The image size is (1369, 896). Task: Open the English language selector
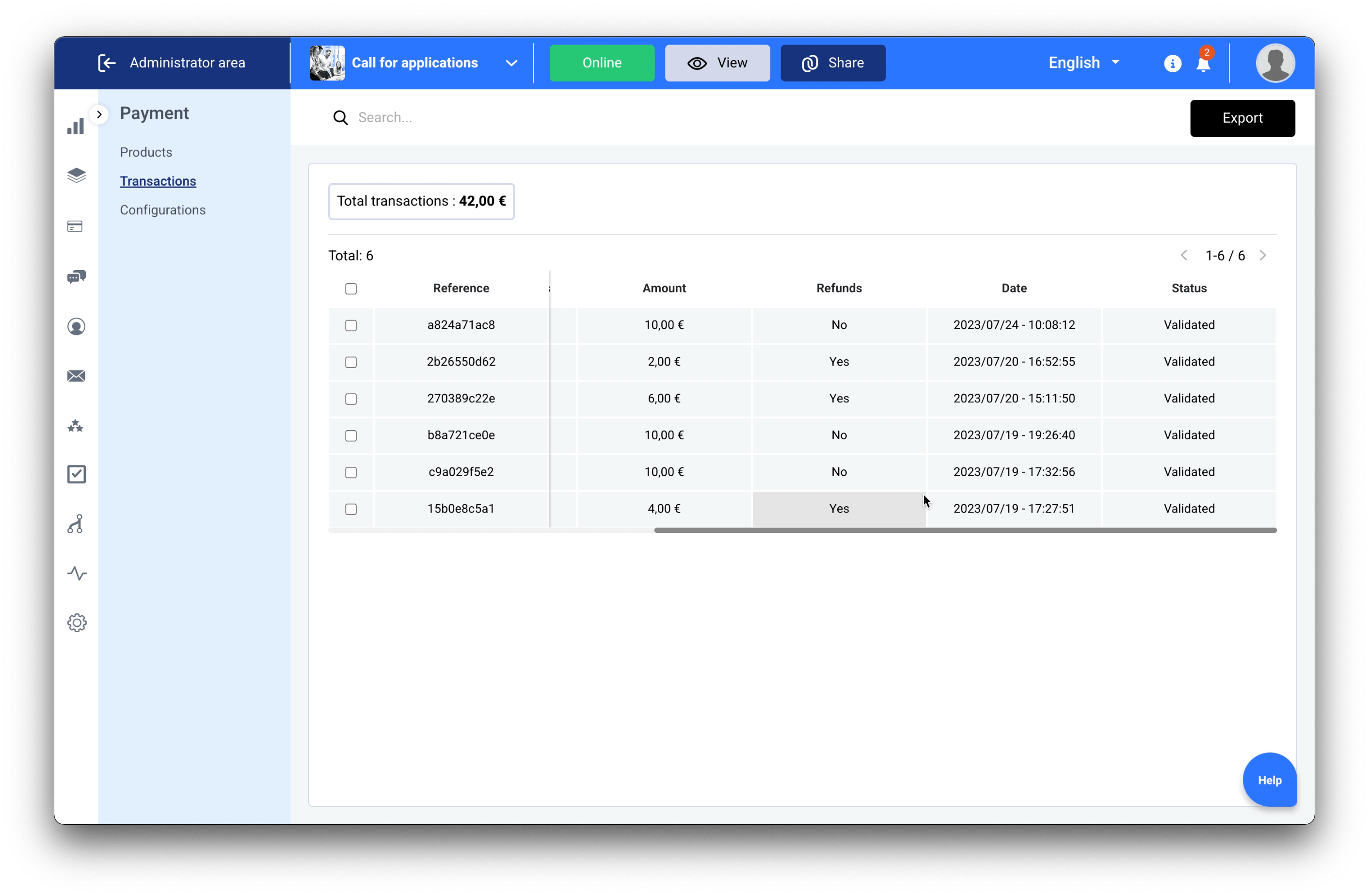coord(1083,63)
